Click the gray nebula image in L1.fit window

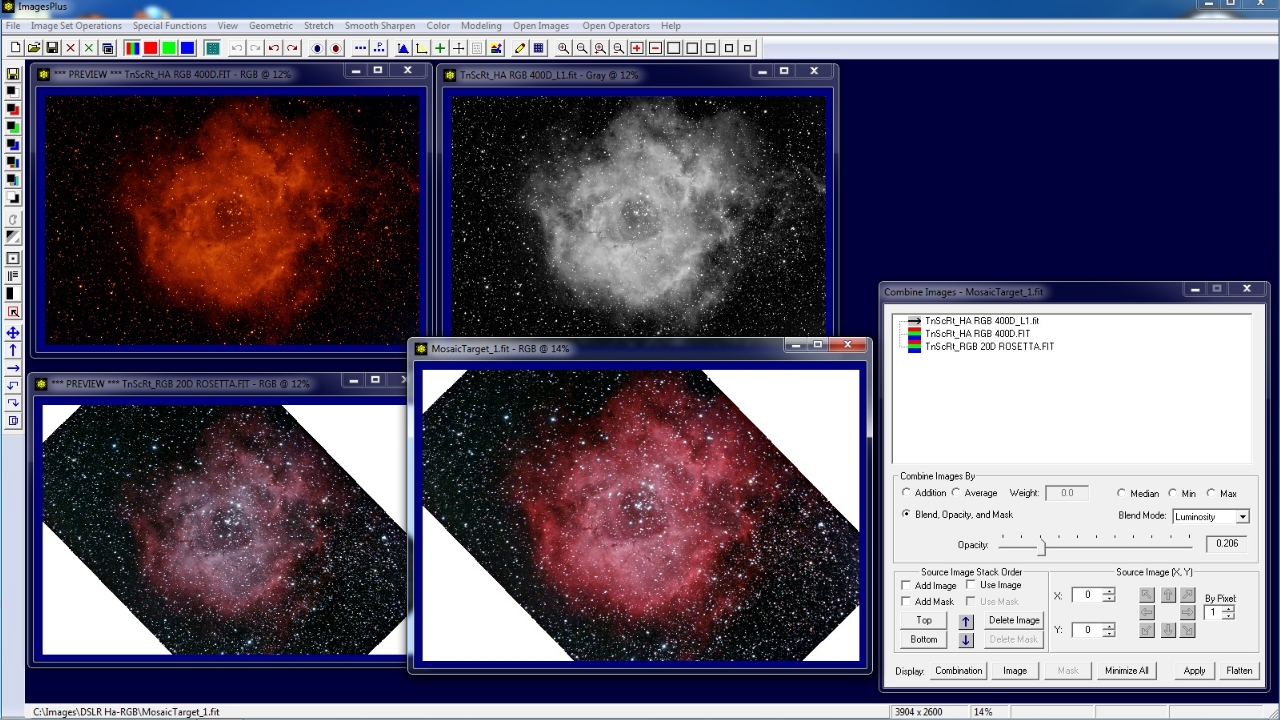click(639, 215)
